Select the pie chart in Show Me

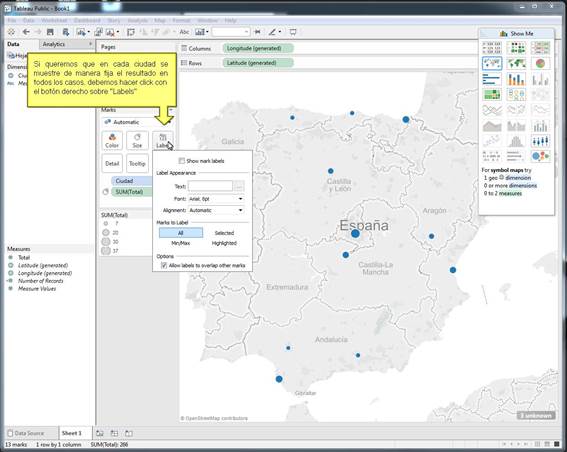point(540,63)
